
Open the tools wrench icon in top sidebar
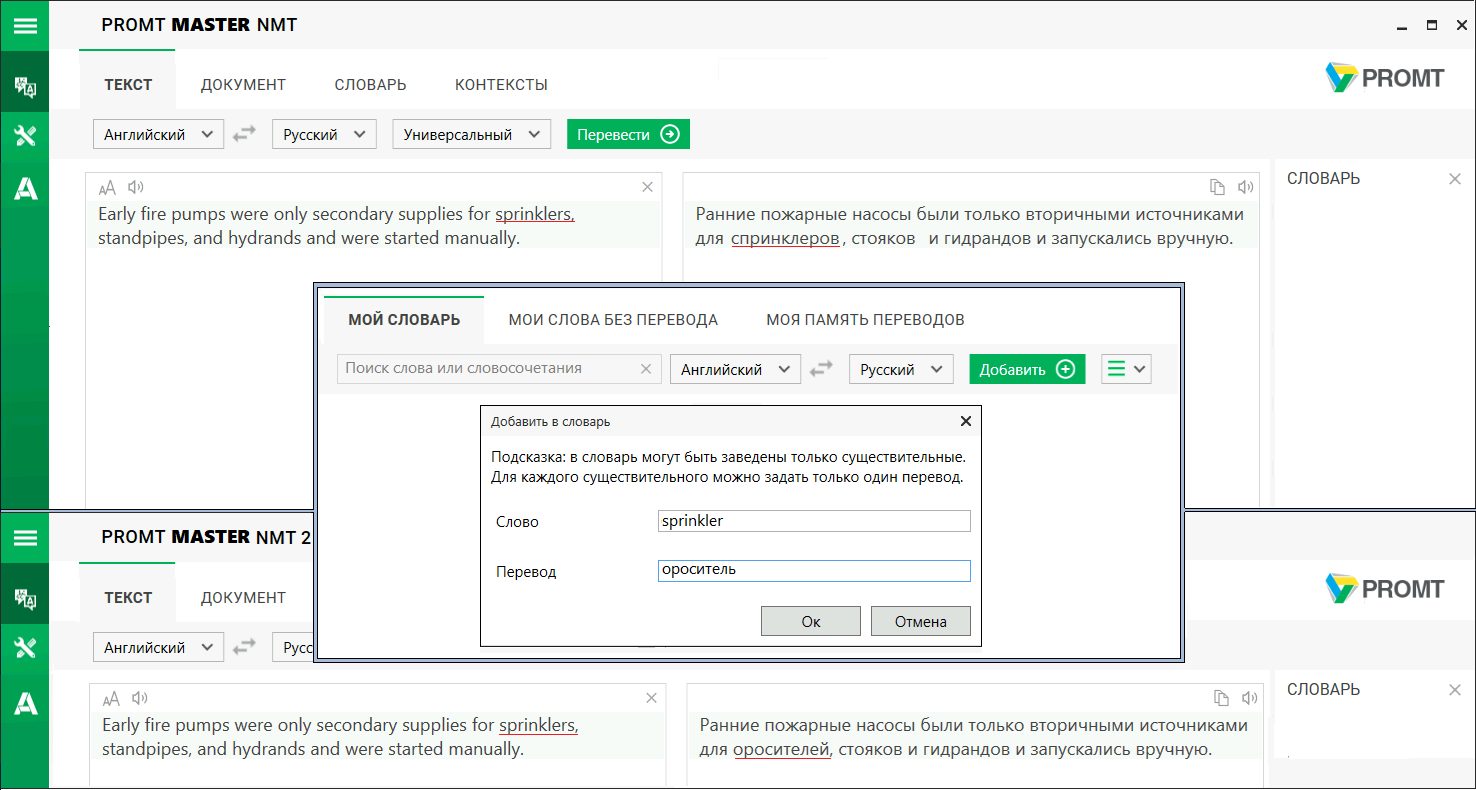point(25,135)
